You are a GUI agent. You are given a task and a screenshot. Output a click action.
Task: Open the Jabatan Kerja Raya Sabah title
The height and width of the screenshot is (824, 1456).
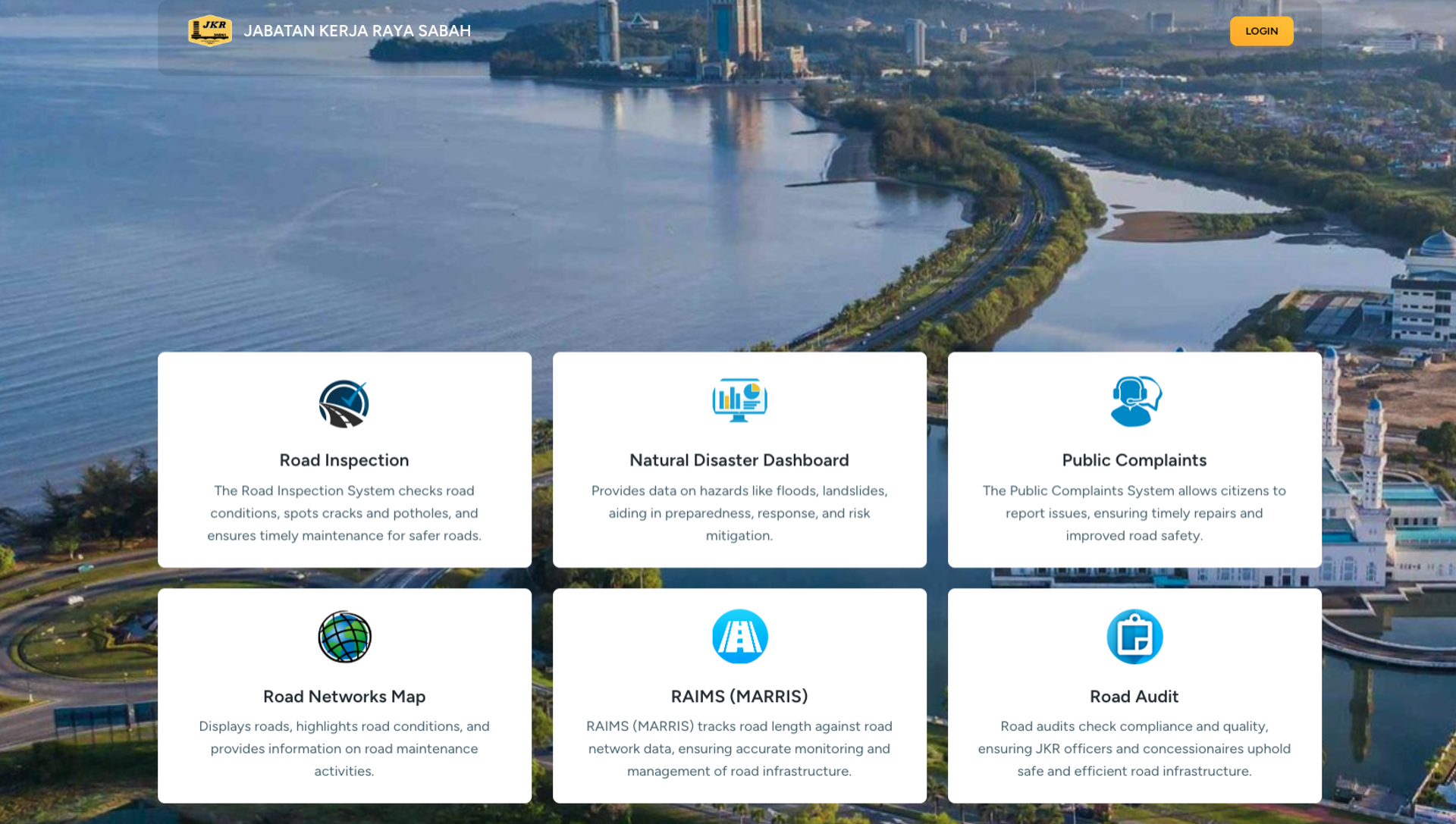tap(357, 31)
